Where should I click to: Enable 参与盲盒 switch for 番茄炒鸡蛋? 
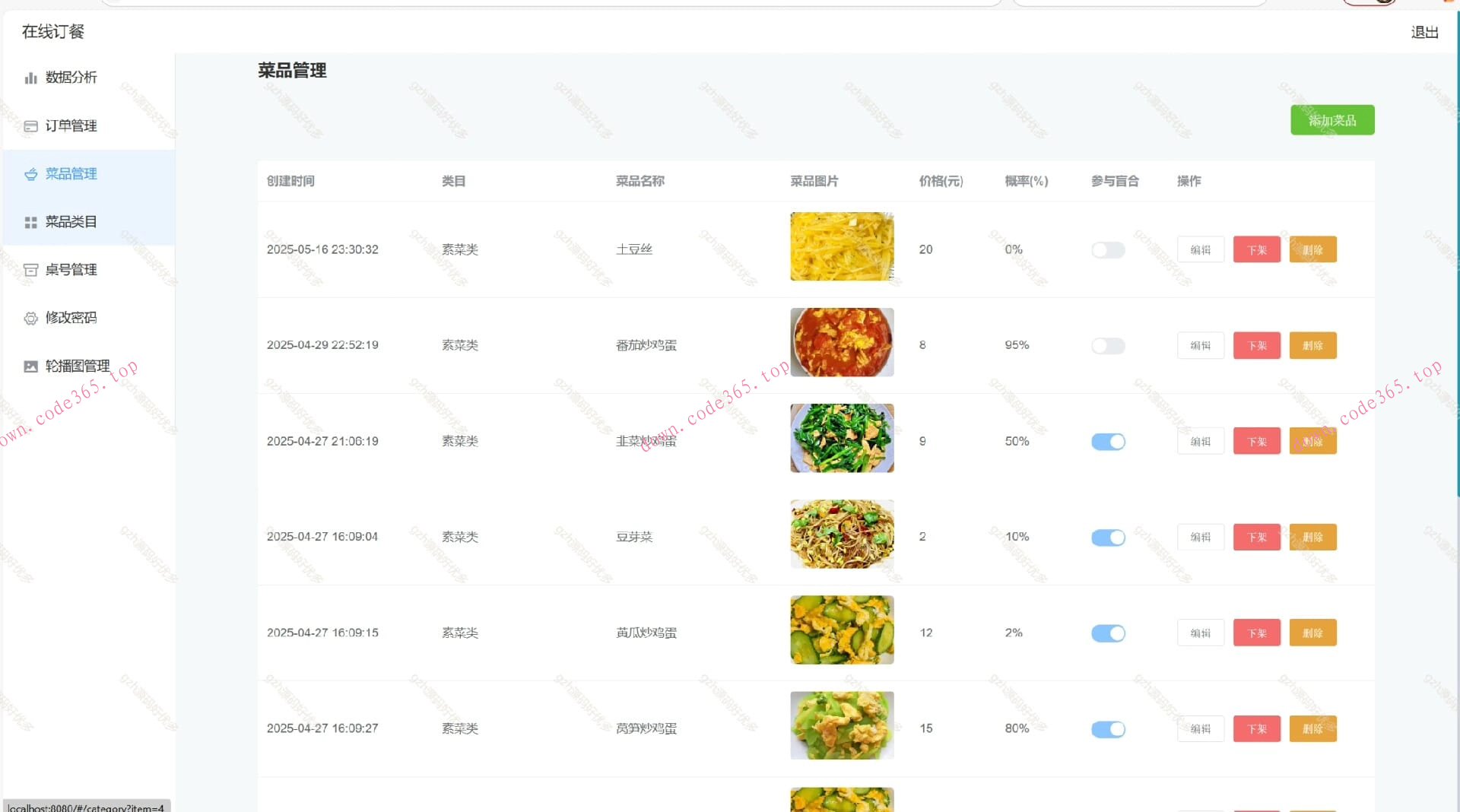click(x=1108, y=345)
